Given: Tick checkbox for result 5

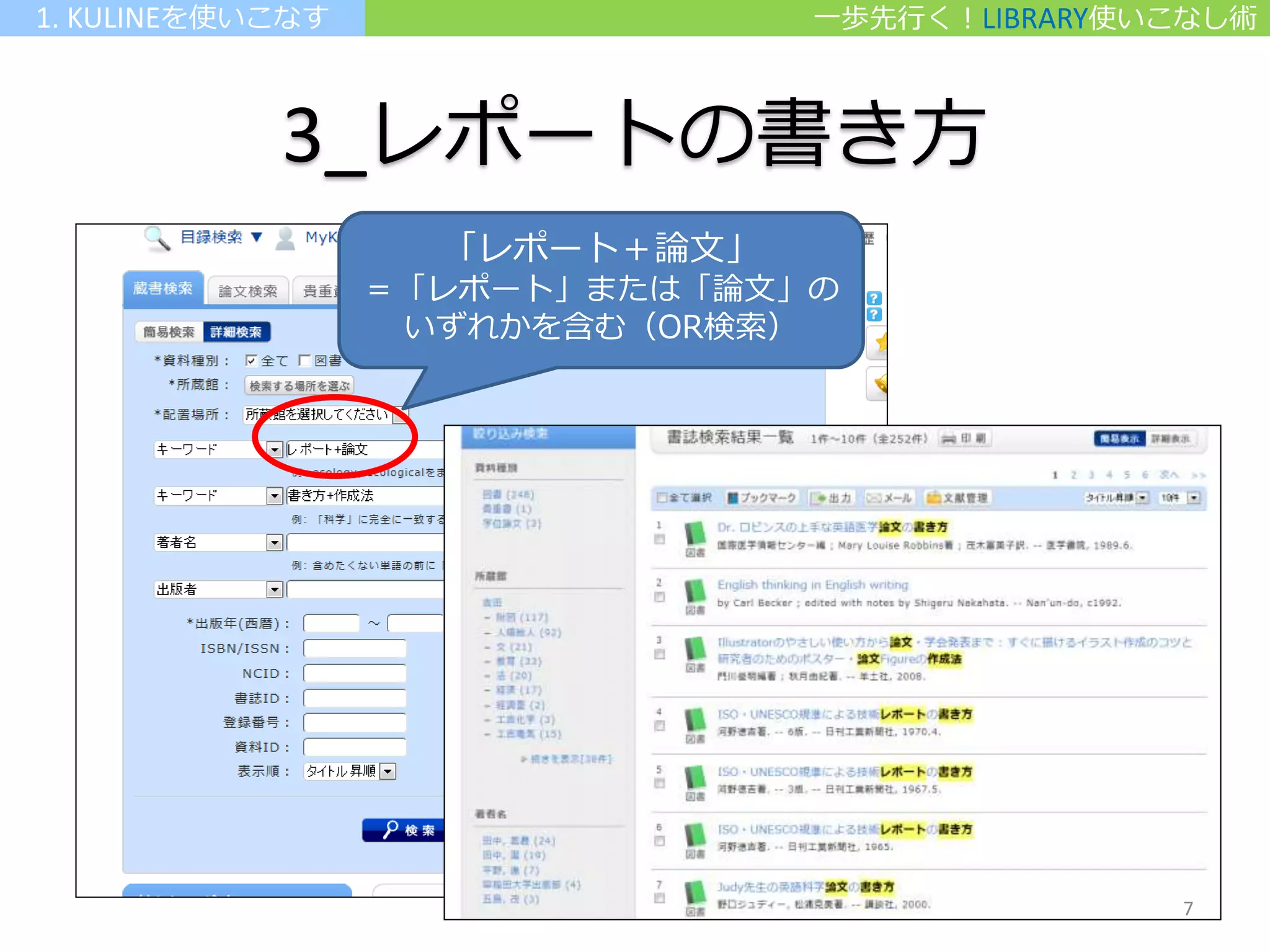Looking at the screenshot, I should point(659,783).
